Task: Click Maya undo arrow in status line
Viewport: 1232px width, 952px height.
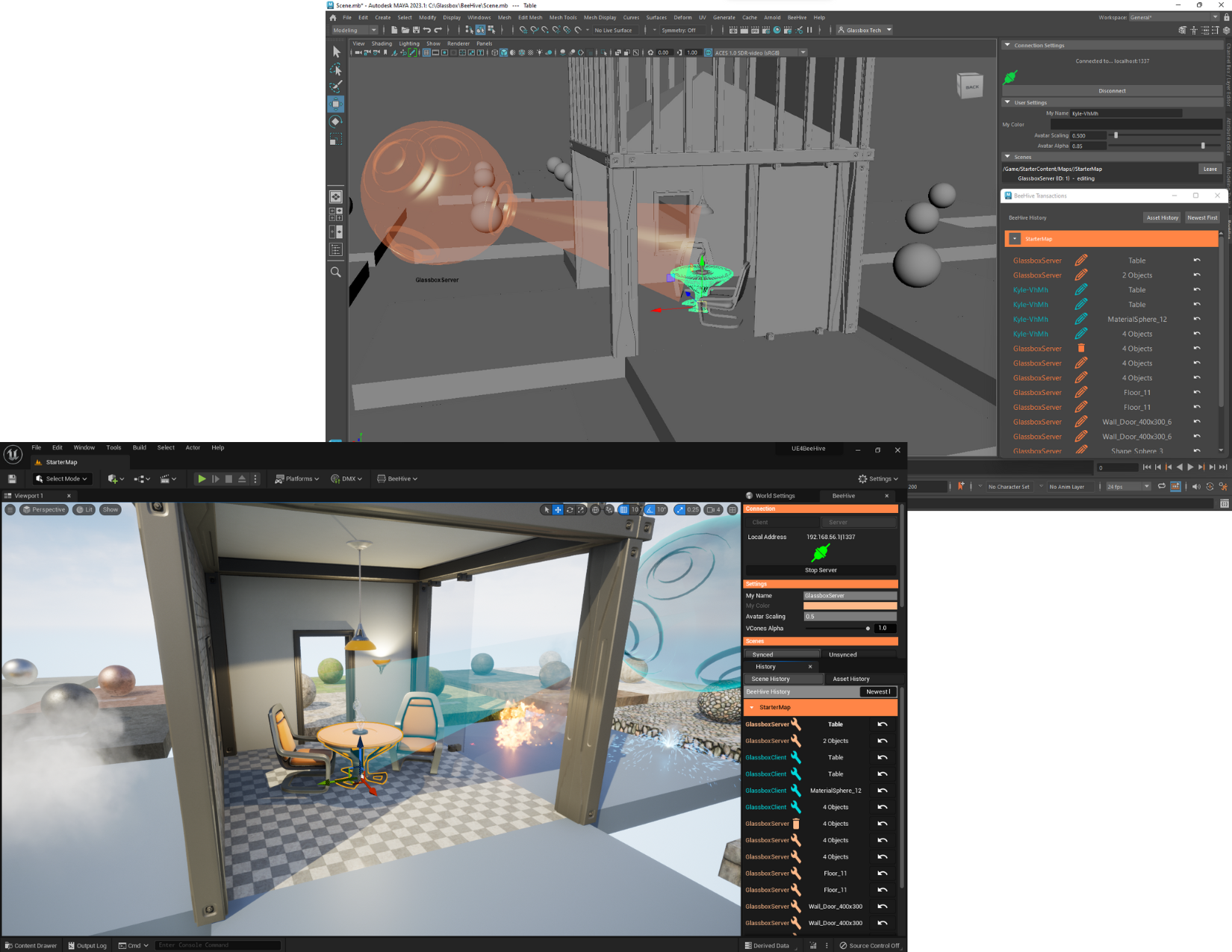Action: click(x=427, y=30)
